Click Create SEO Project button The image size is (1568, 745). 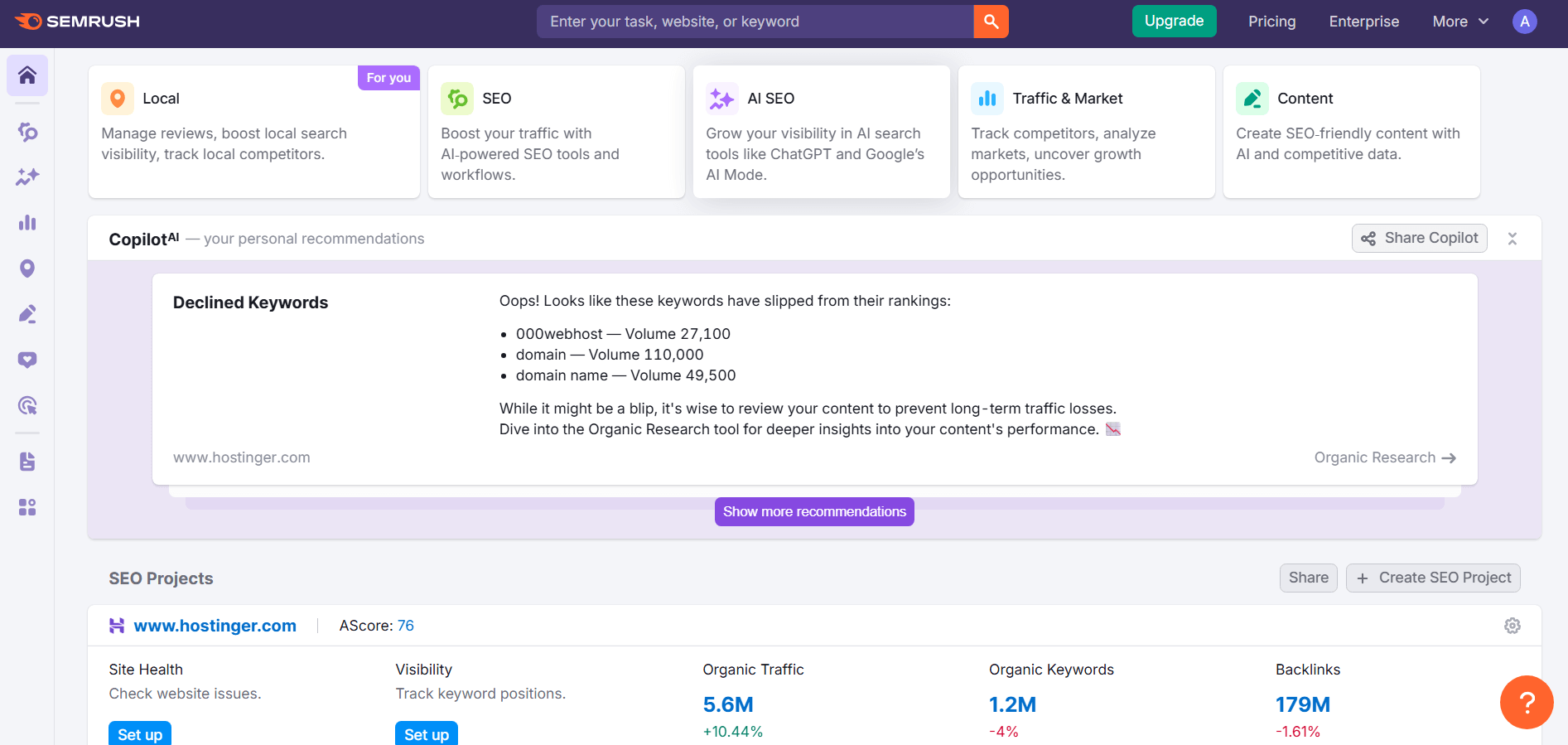click(x=1433, y=578)
